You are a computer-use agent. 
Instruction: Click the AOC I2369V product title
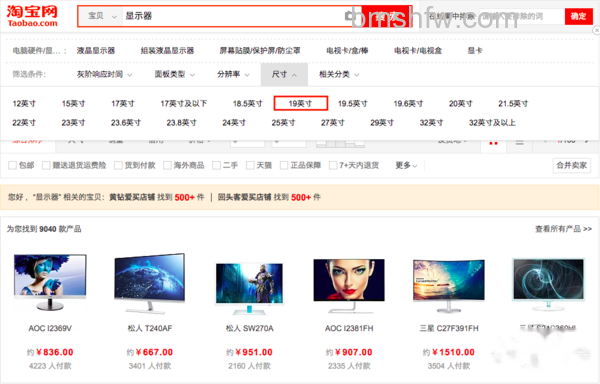[x=50, y=328]
